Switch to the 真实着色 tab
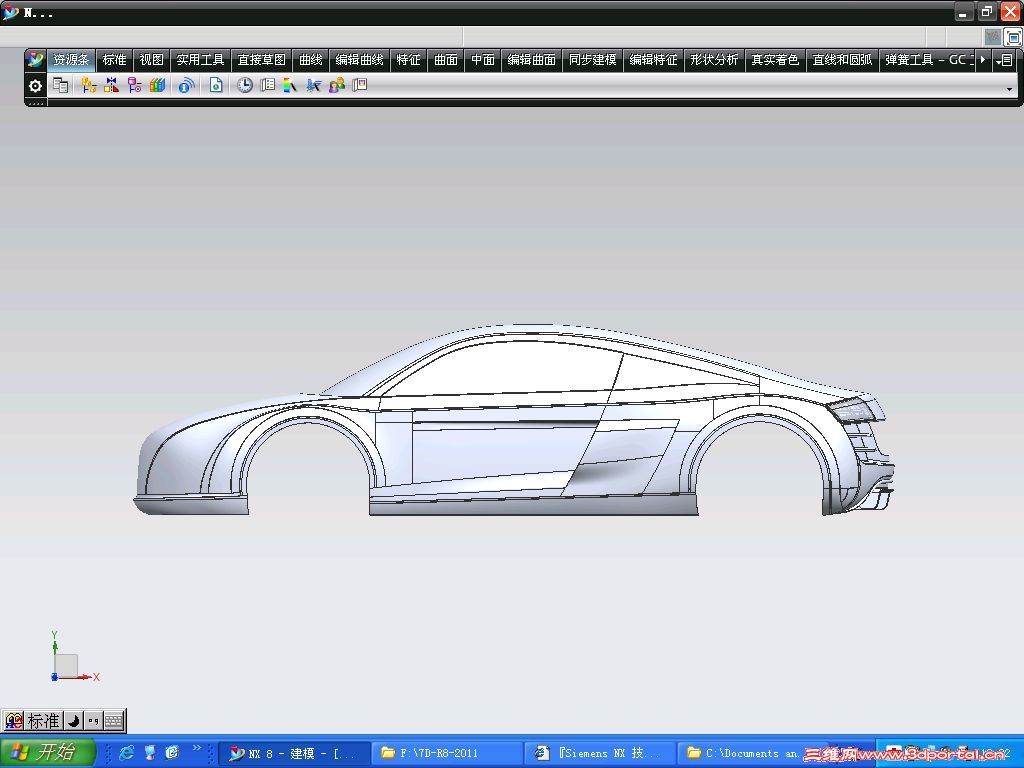The image size is (1024, 768). click(x=775, y=60)
